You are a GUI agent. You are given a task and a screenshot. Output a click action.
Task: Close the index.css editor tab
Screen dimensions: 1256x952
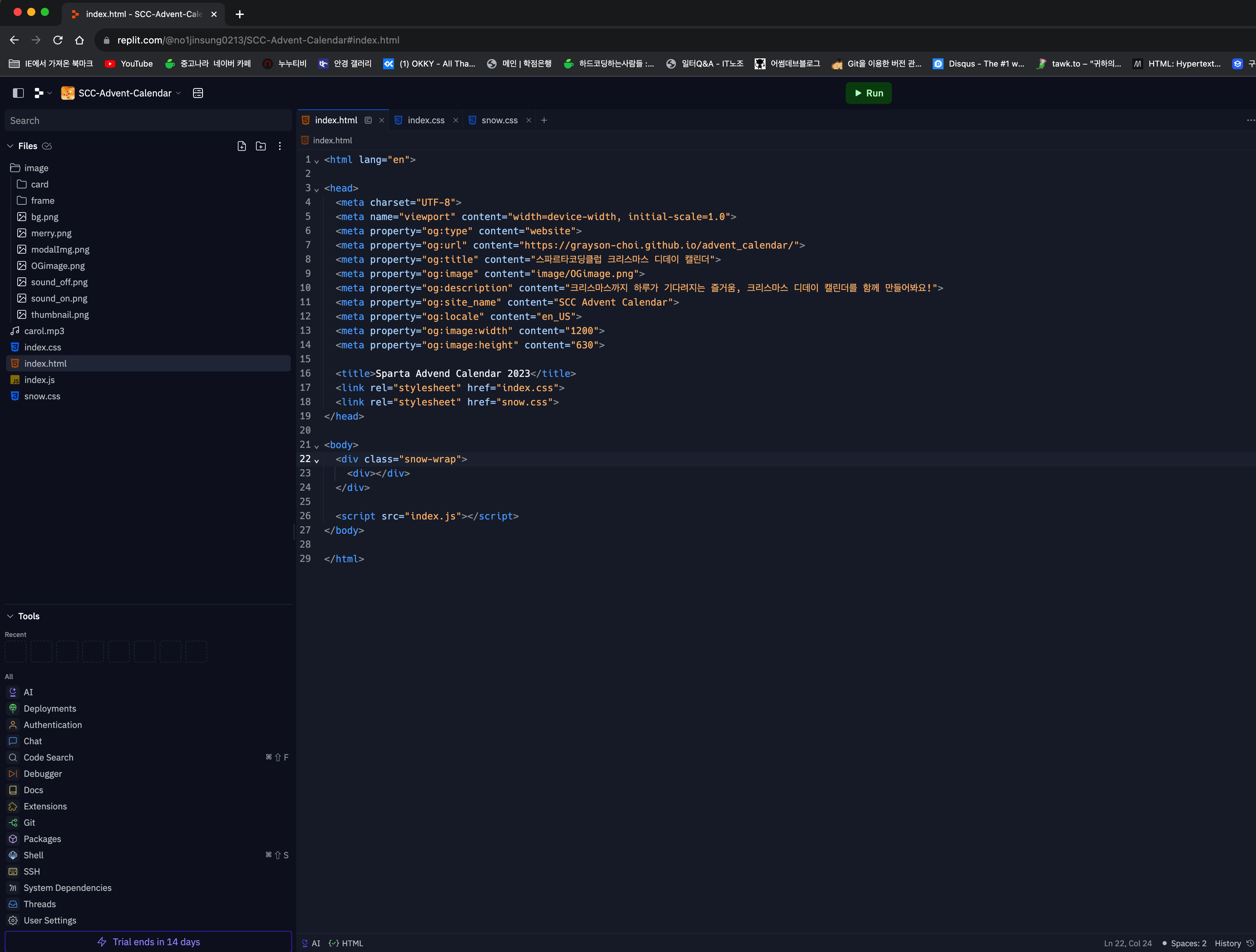pyautogui.click(x=455, y=120)
